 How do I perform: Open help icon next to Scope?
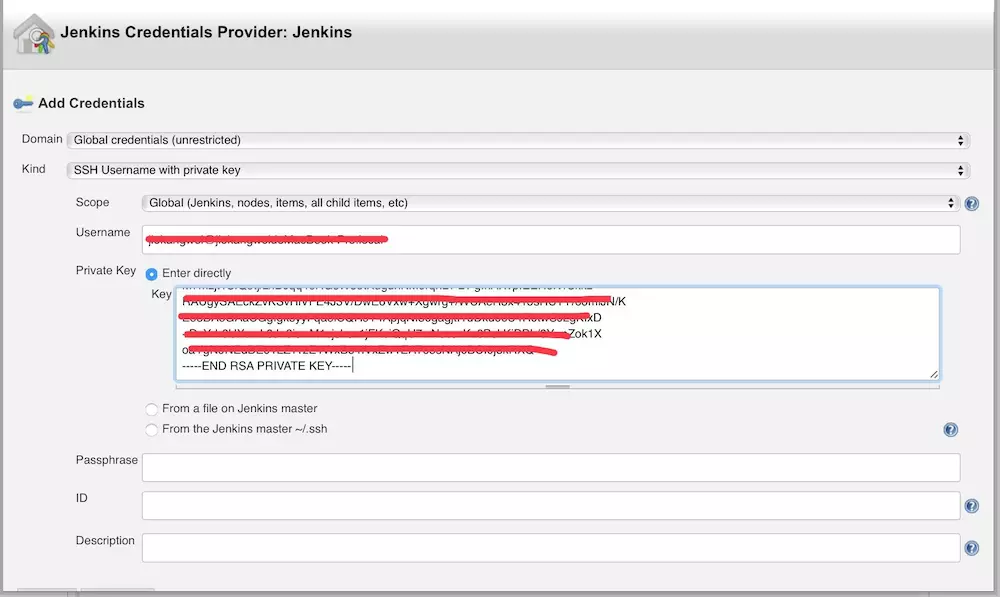tap(971, 203)
